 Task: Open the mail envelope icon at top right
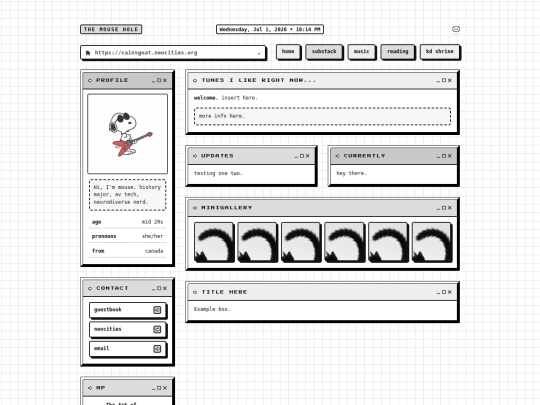pos(456,29)
